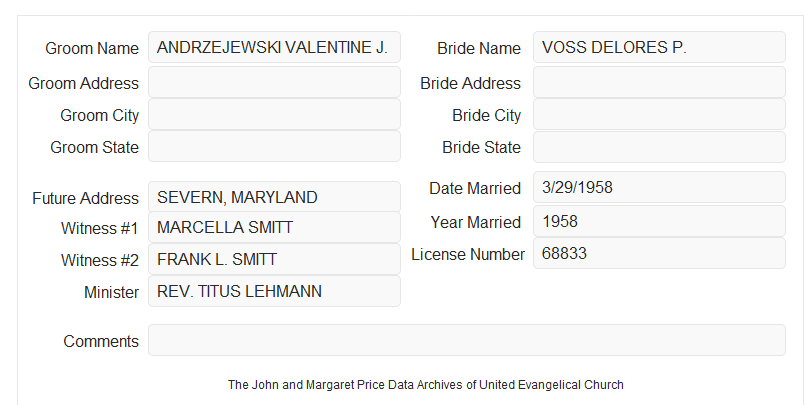Screen dimensions: 805x405
Task: Select the Date Married field
Action: pyautogui.click(x=659, y=187)
